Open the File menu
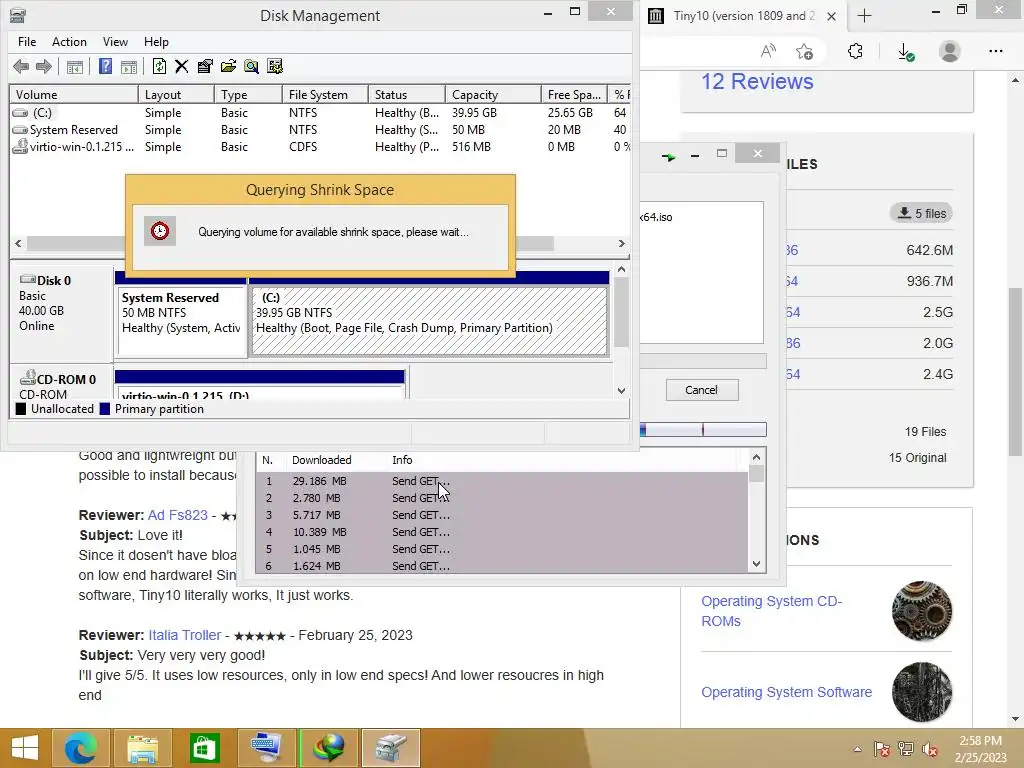Viewport: 1024px width, 768px height. pyautogui.click(x=27, y=42)
